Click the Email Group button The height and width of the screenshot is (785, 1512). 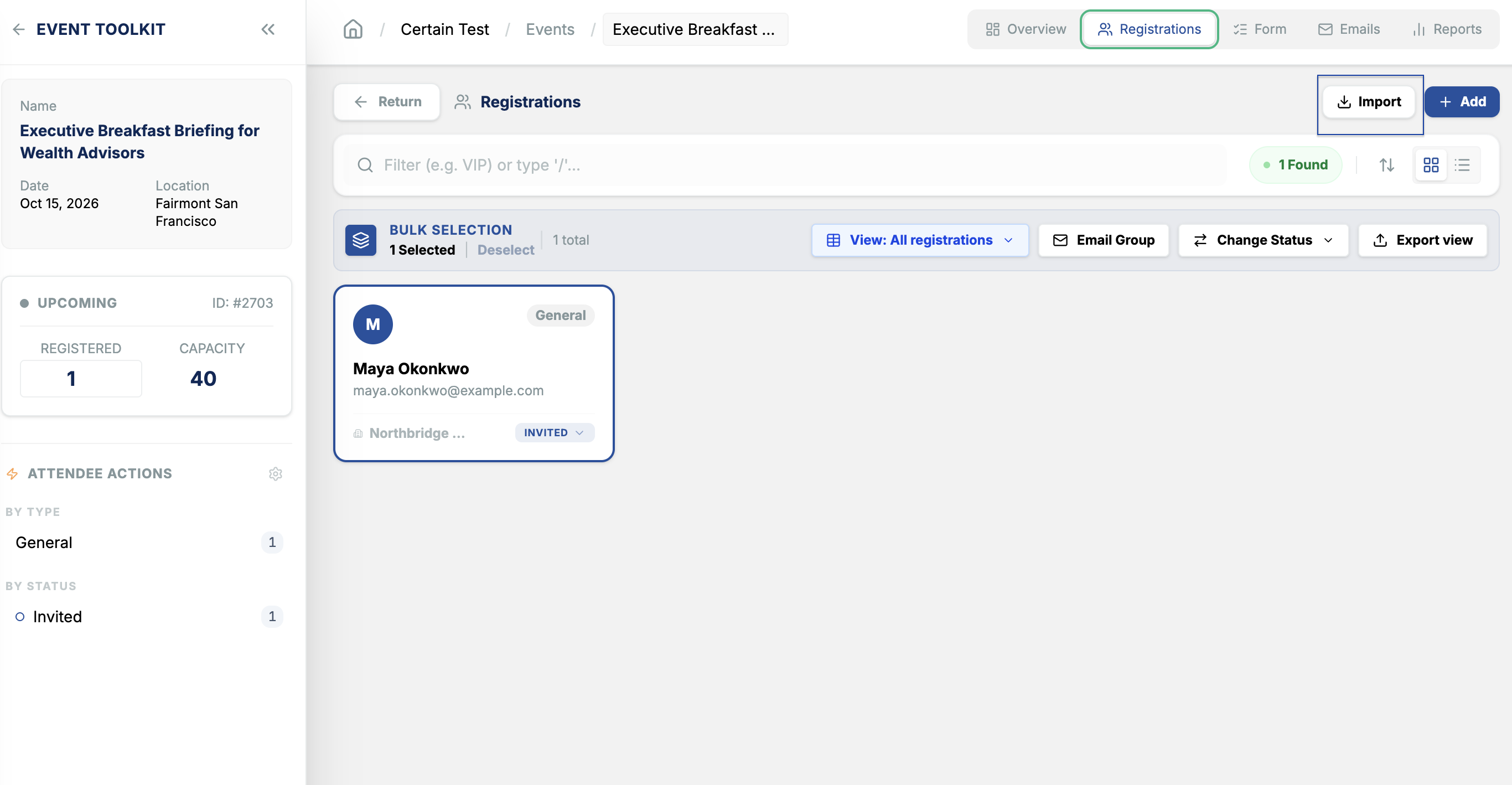pos(1104,240)
